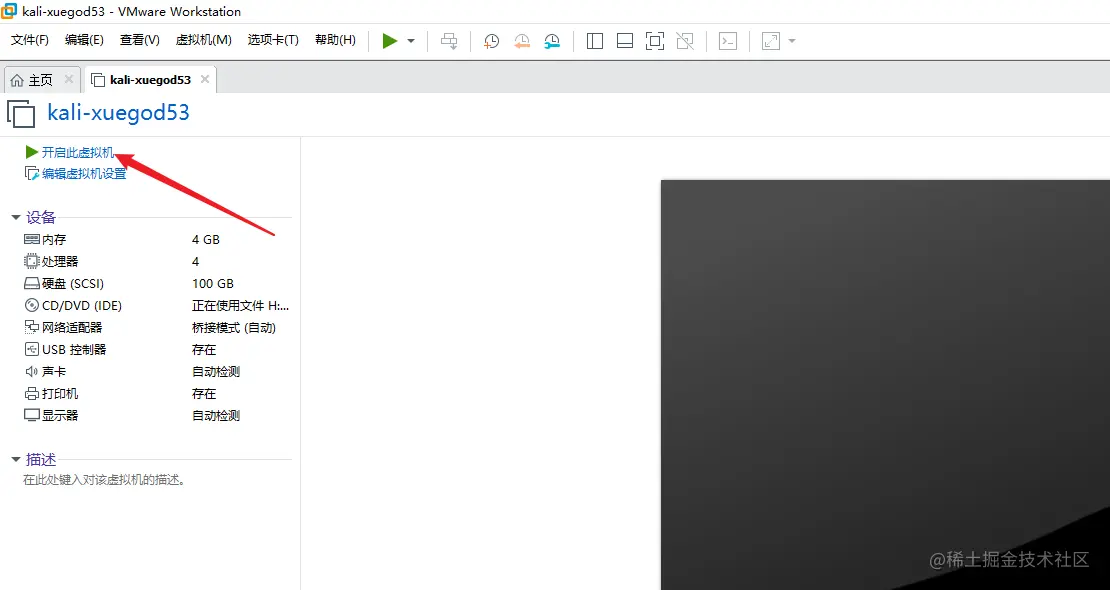The image size is (1110, 590).
Task: Close the kali-xuegod53 tab
Action: tap(205, 79)
